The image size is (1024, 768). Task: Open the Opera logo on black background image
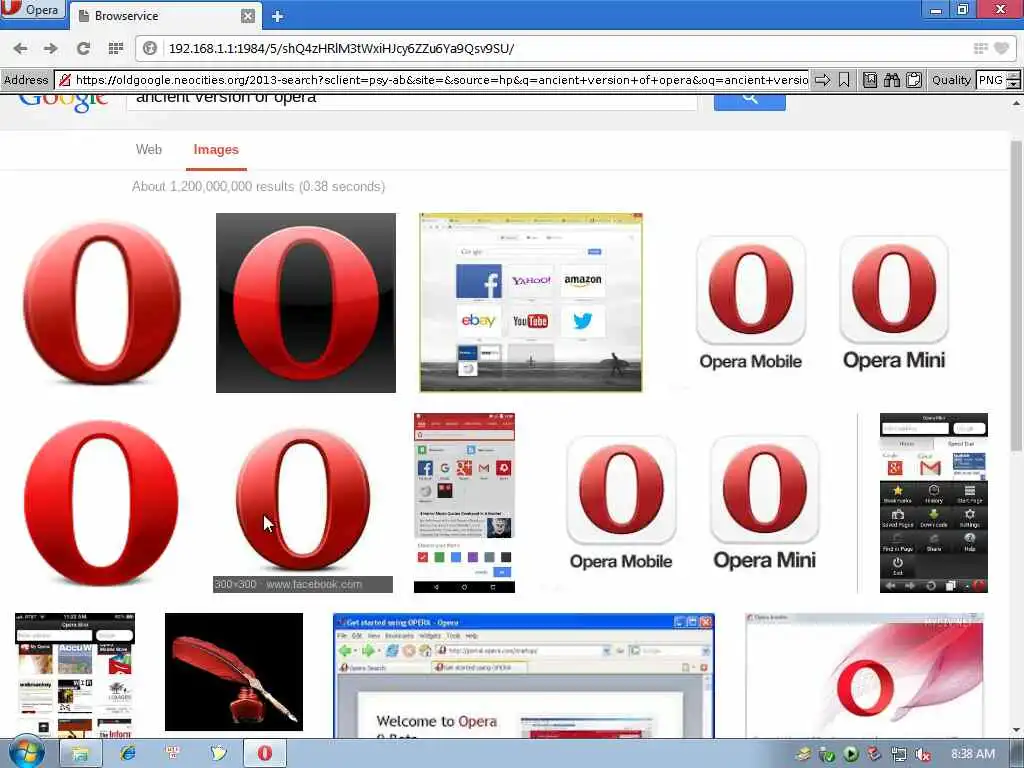[x=306, y=303]
